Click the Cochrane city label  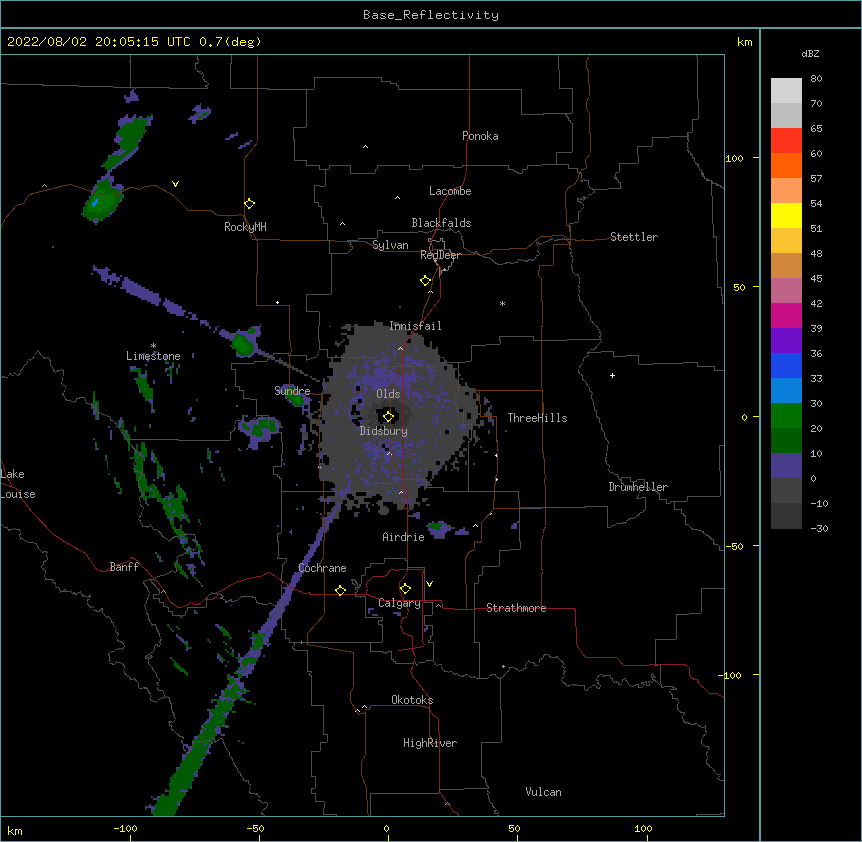[x=322, y=568]
